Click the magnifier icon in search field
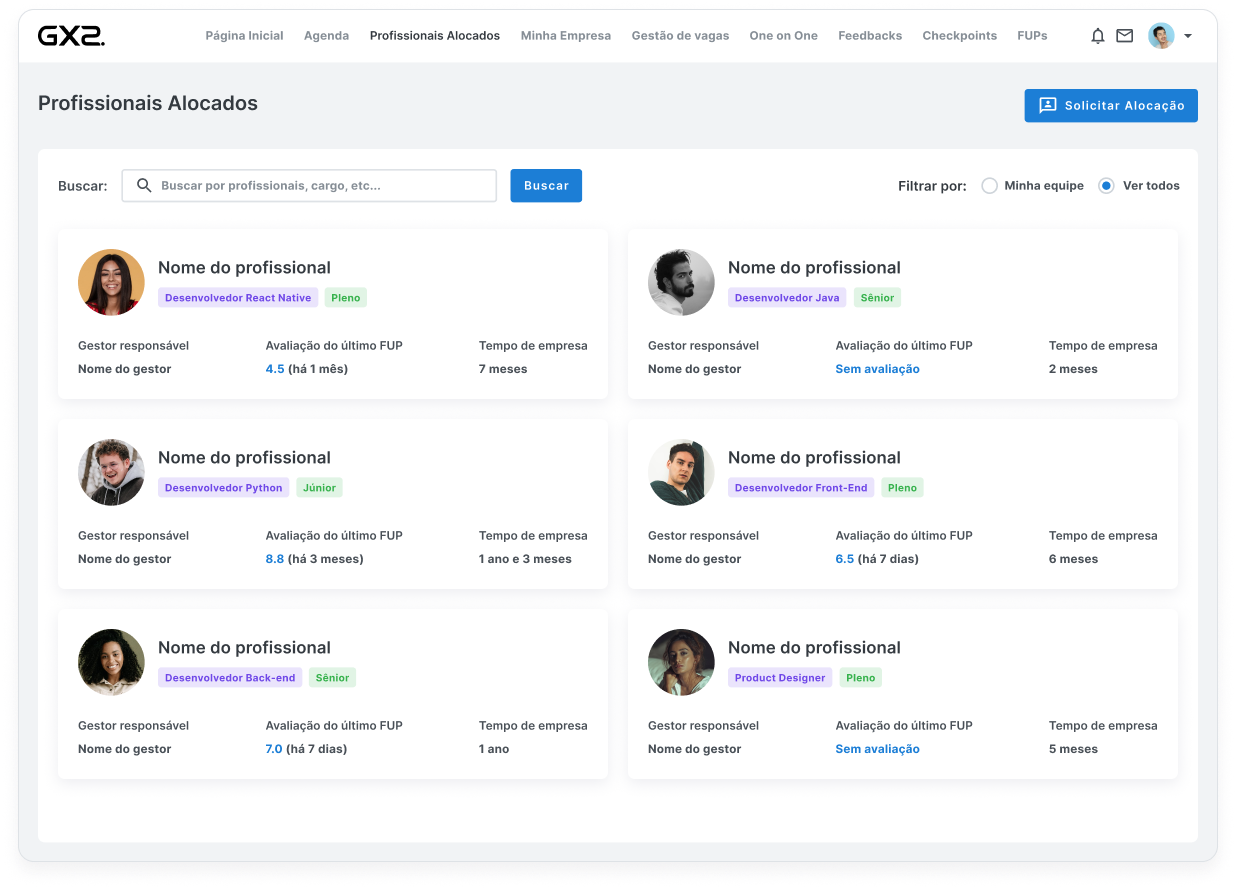This screenshot has height=888, width=1236. pyautogui.click(x=144, y=186)
